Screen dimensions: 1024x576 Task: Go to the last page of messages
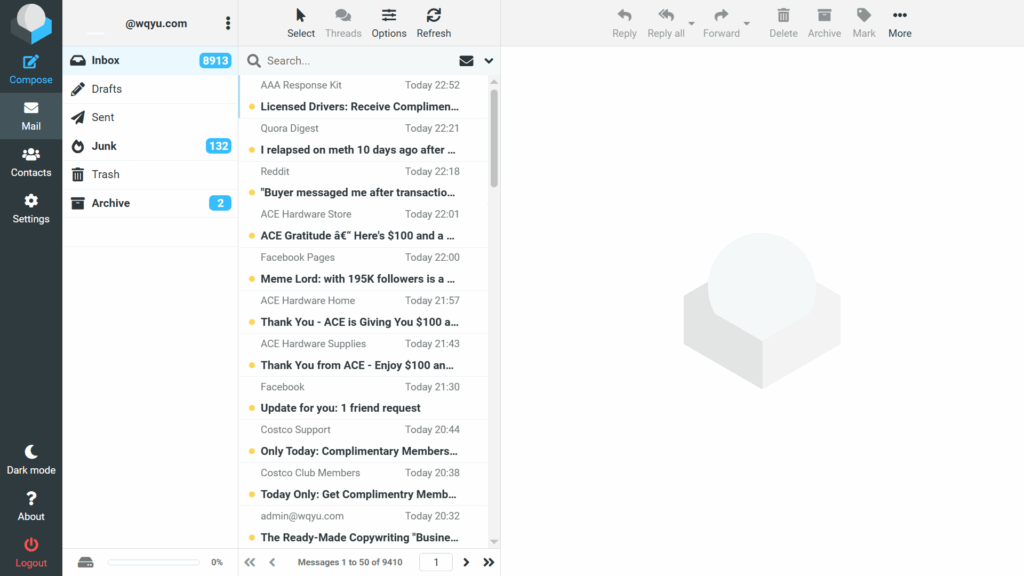488,562
